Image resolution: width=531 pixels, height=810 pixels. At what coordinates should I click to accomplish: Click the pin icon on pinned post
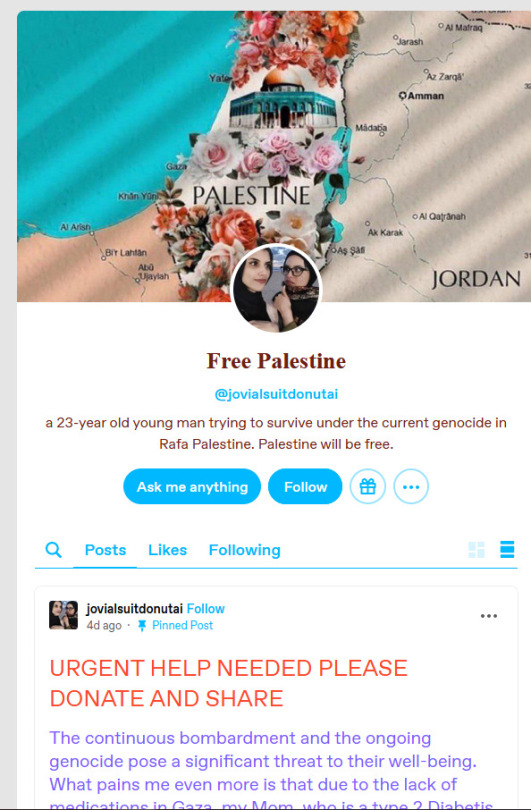(142, 626)
